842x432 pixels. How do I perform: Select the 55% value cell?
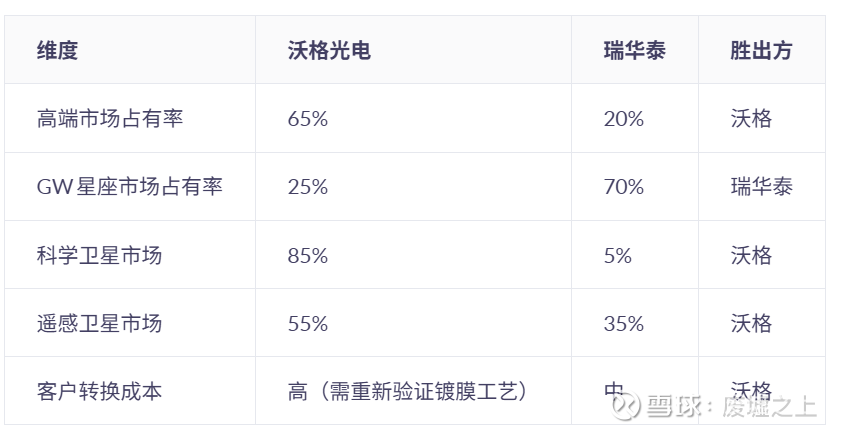click(x=307, y=323)
